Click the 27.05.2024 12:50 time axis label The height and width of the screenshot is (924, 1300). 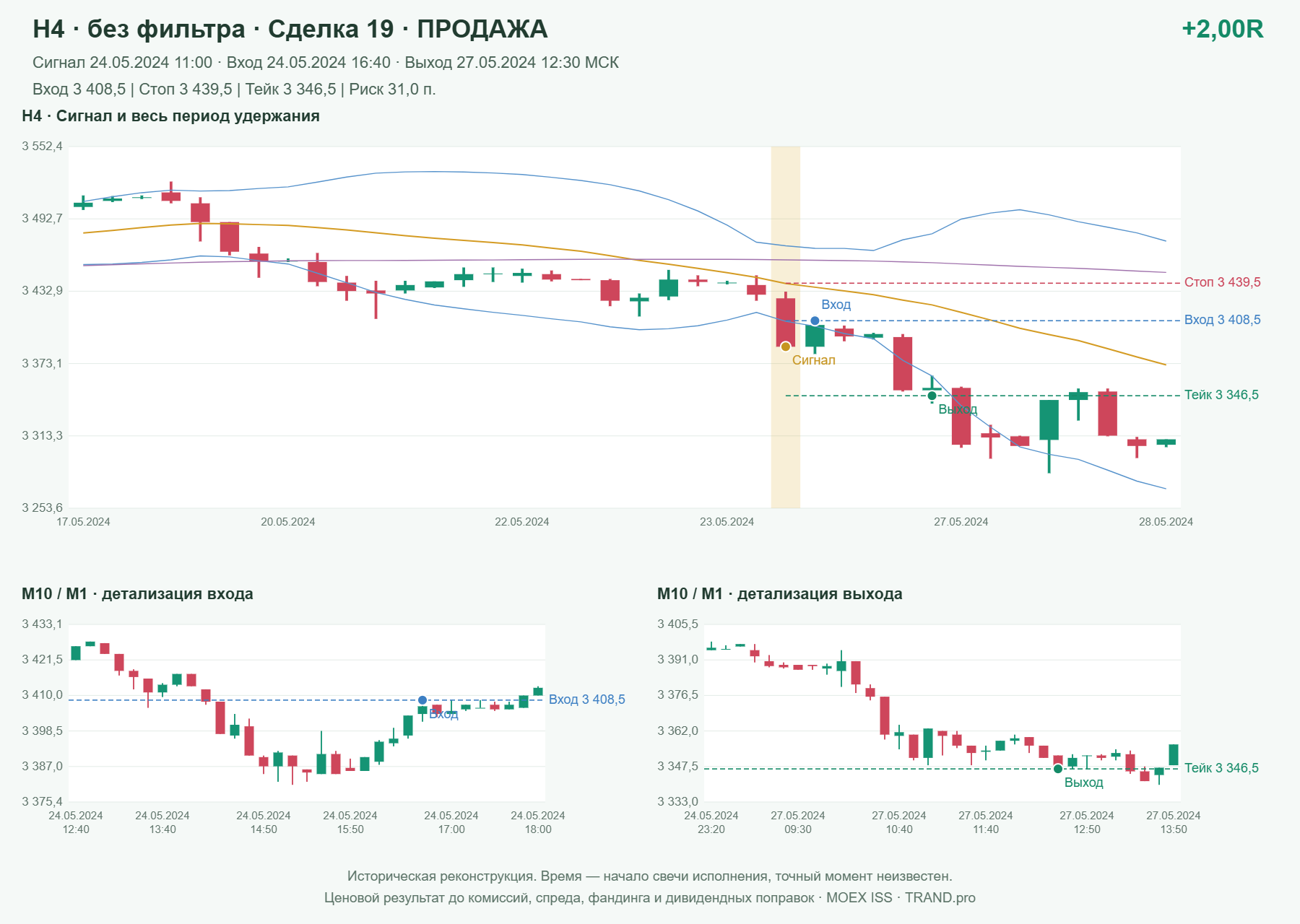(1087, 822)
